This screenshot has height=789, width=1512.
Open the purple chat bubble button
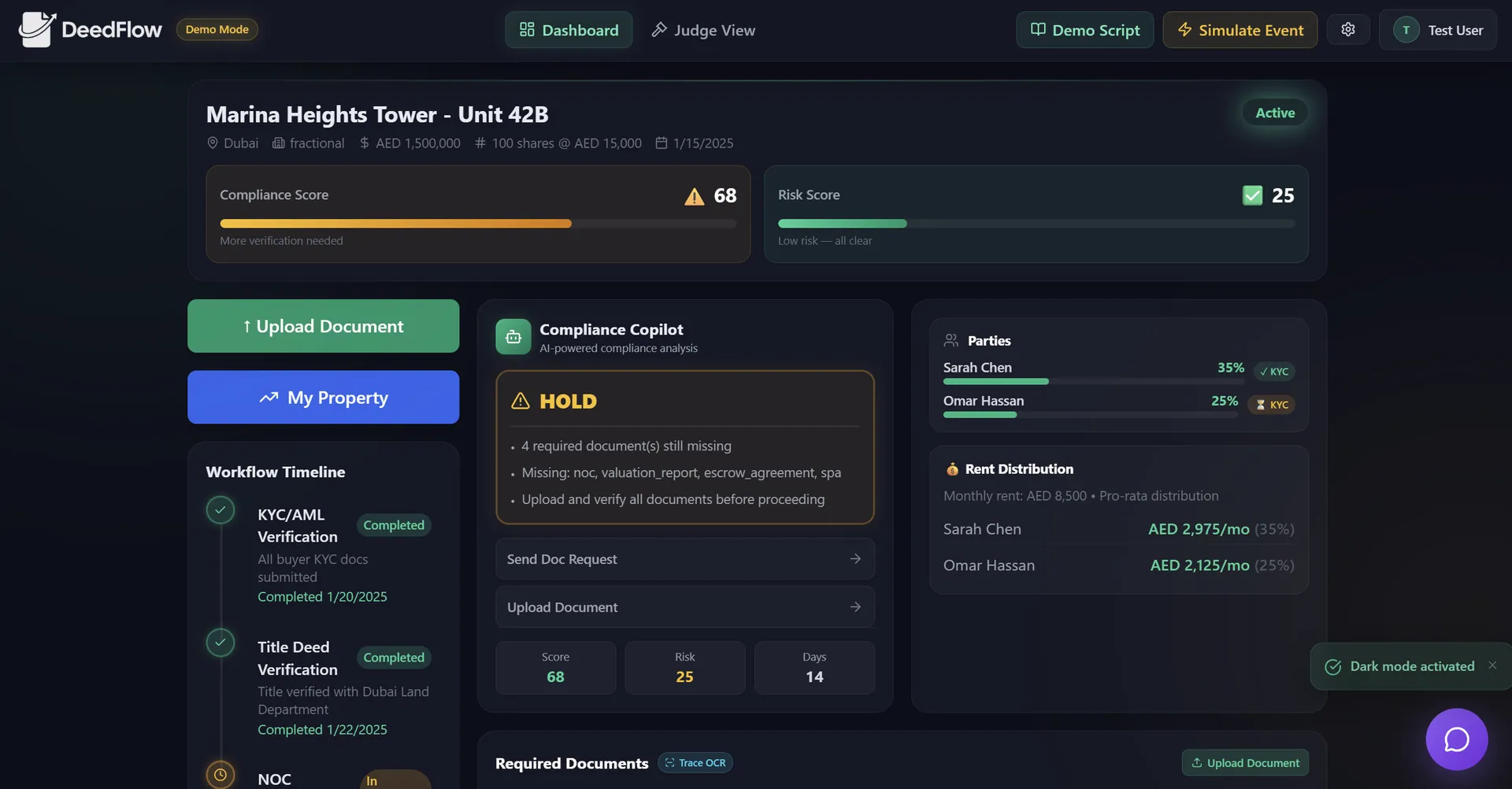(x=1456, y=739)
